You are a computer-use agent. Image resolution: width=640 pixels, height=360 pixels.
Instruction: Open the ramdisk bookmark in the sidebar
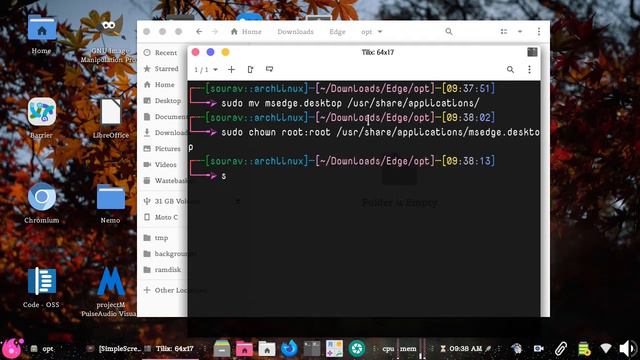coord(162,269)
